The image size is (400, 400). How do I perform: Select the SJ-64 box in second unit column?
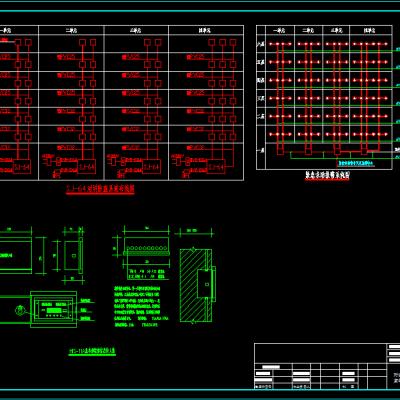[87, 166]
